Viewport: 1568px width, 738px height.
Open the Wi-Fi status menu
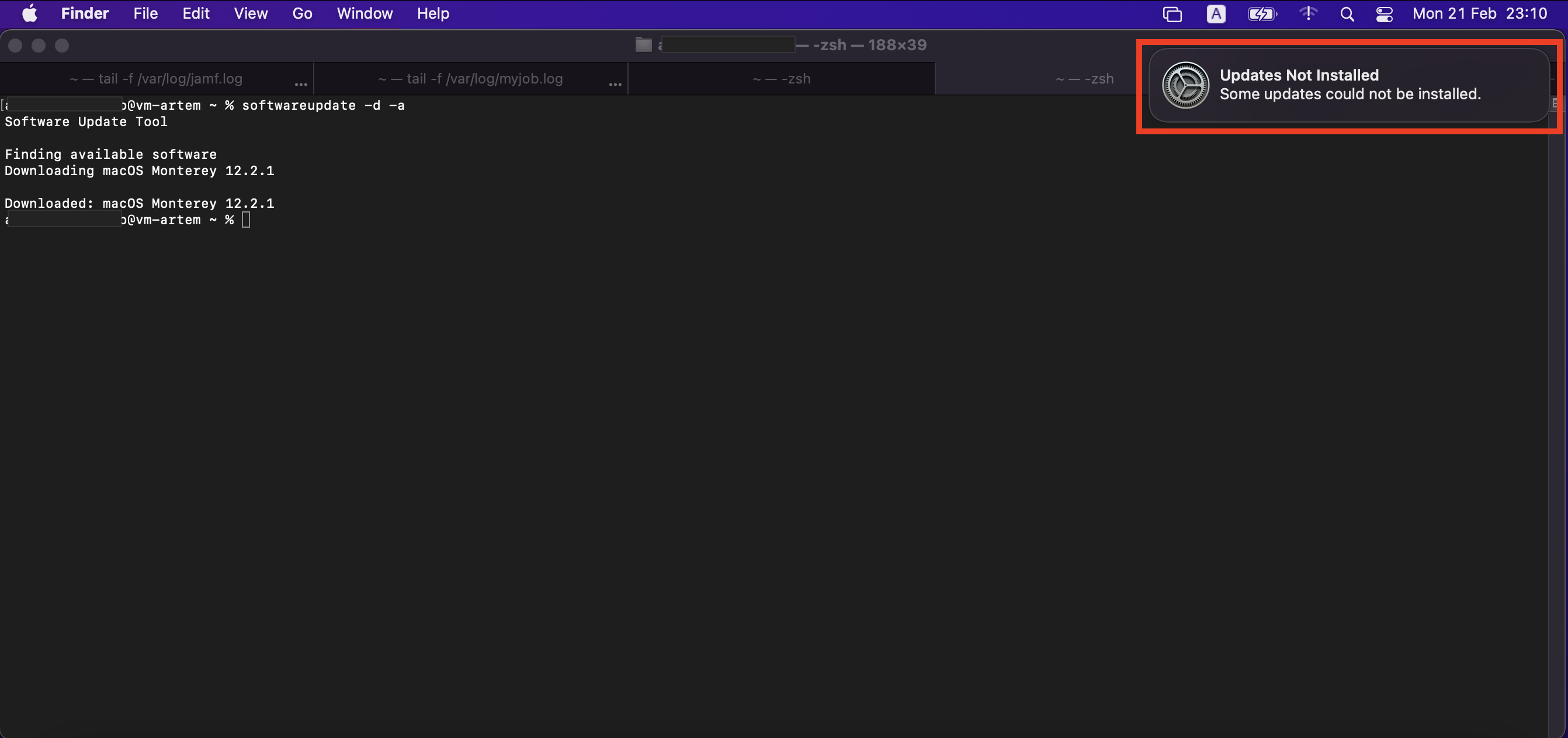[1308, 13]
